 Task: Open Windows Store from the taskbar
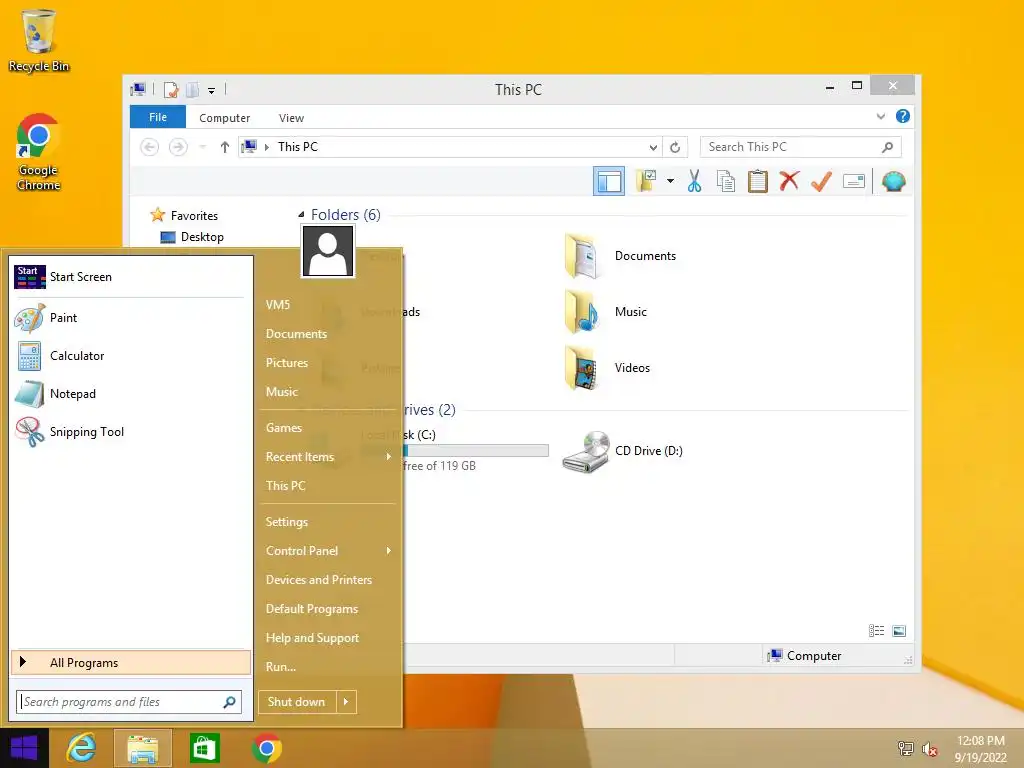pyautogui.click(x=204, y=748)
